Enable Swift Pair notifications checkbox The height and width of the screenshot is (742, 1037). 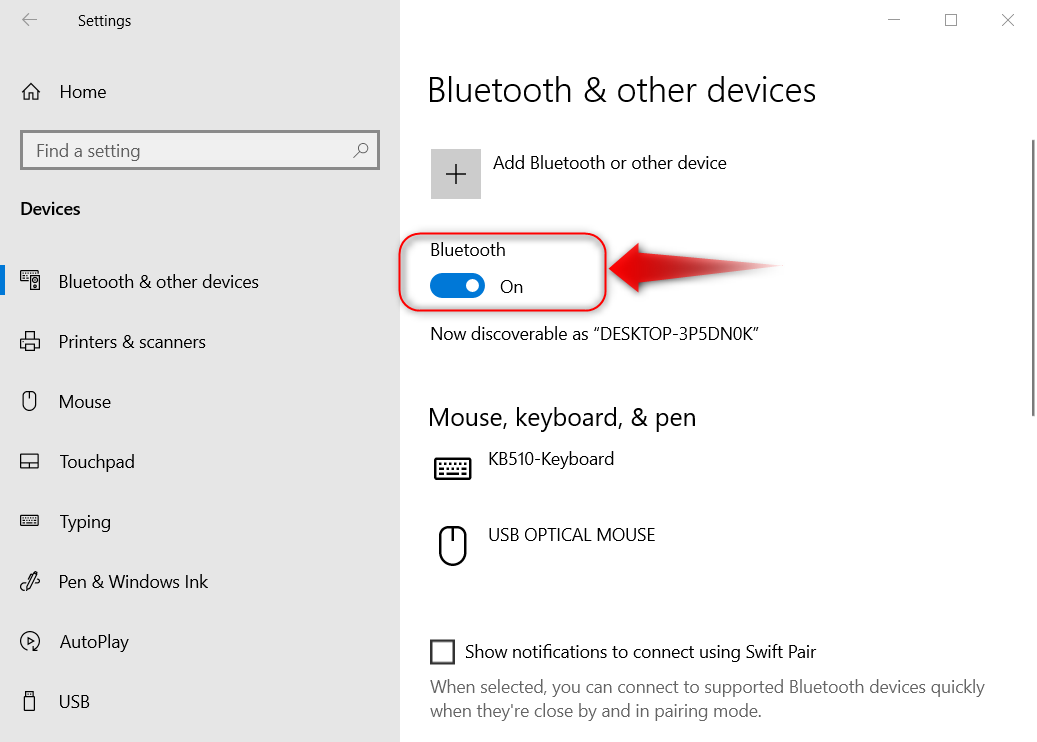point(442,652)
